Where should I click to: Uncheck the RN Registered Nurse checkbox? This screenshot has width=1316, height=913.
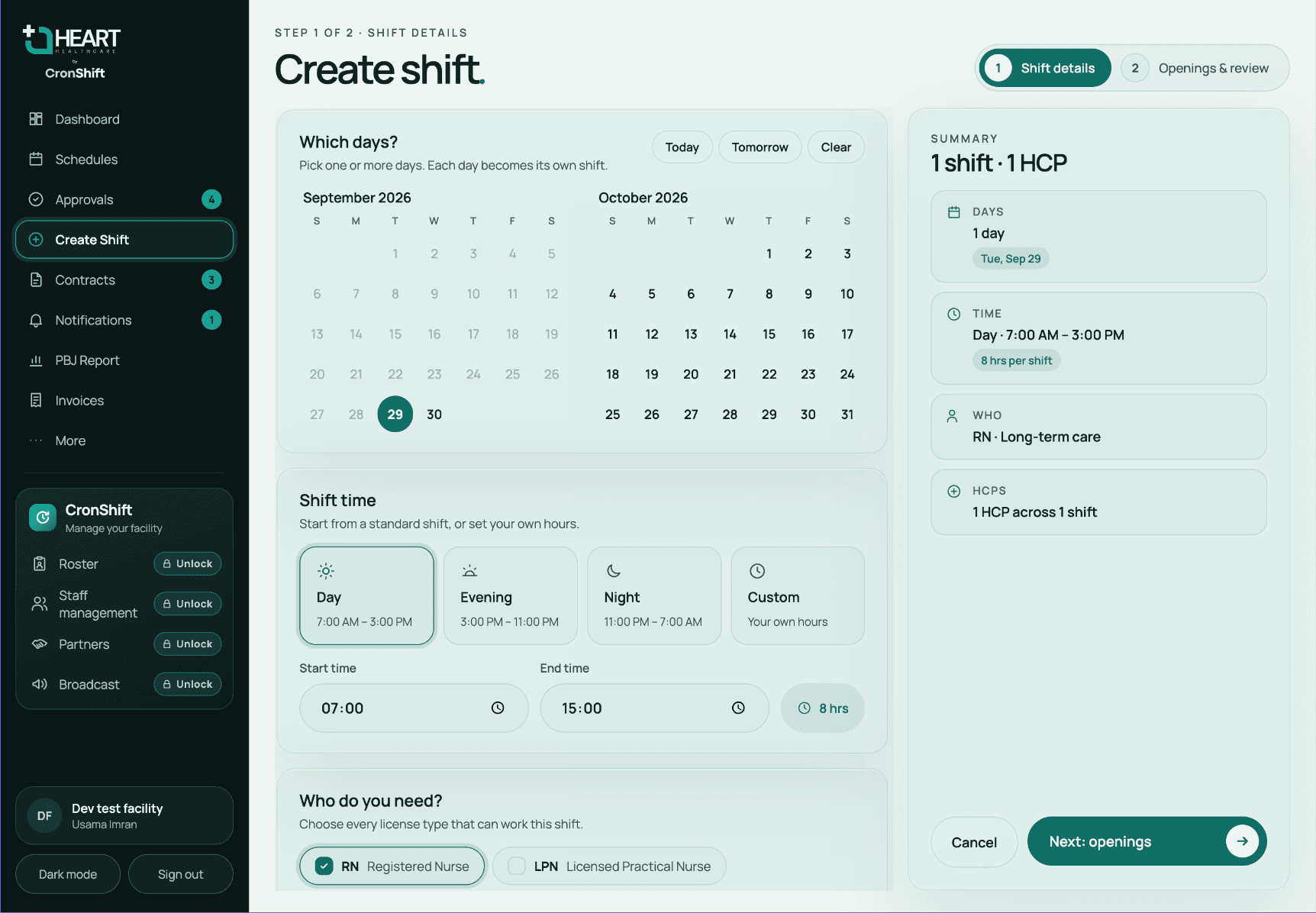[x=324, y=866]
